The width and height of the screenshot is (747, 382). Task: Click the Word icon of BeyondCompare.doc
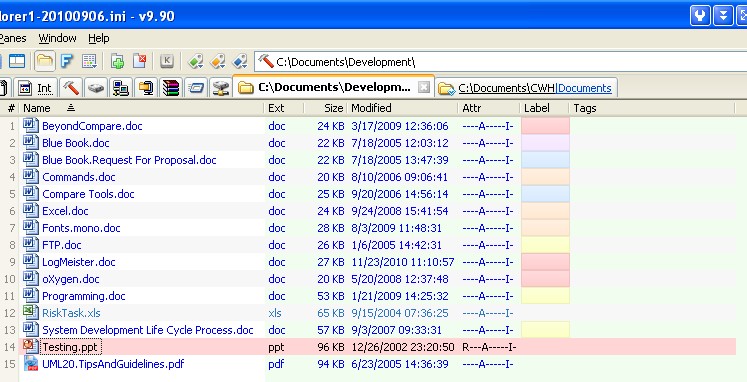[30, 126]
